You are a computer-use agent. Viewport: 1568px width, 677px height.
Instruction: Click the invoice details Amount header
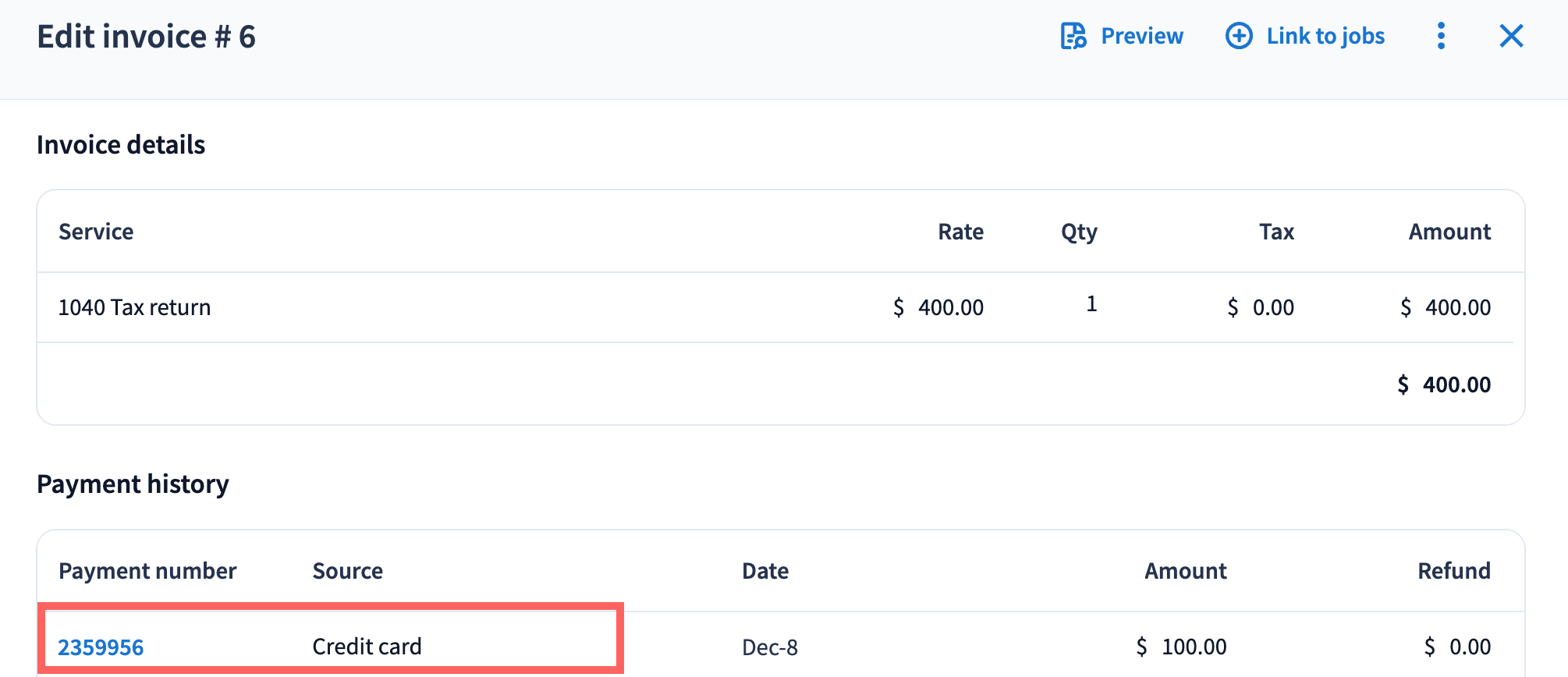[1449, 232]
